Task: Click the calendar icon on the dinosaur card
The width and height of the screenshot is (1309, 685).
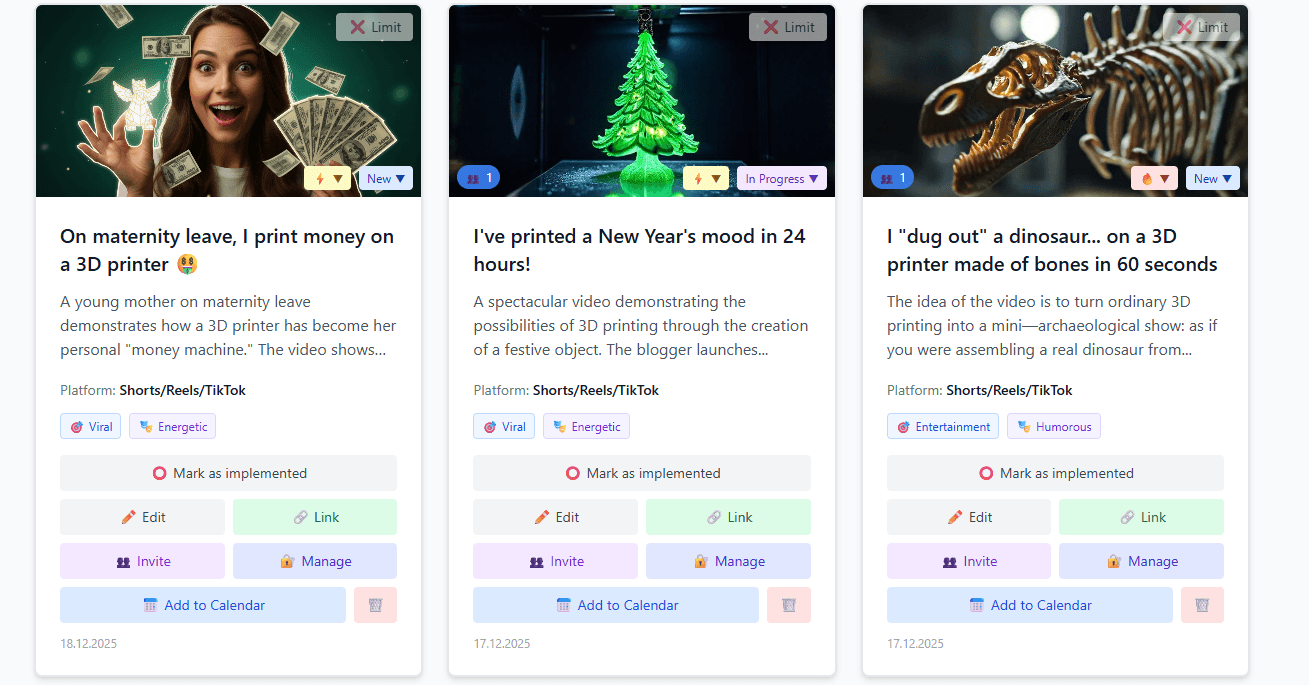Action: coord(975,605)
